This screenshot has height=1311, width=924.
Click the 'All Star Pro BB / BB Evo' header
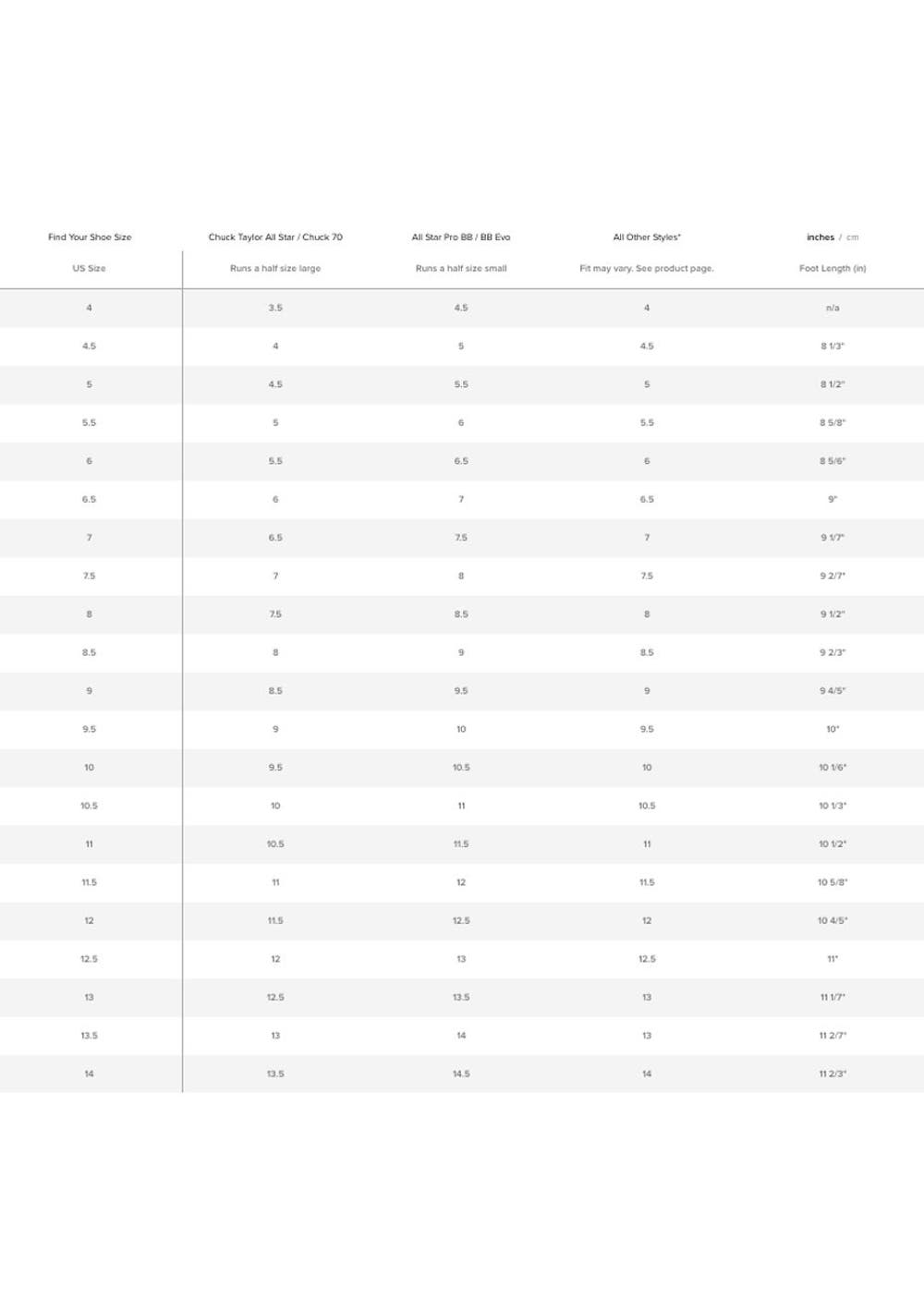(x=461, y=237)
